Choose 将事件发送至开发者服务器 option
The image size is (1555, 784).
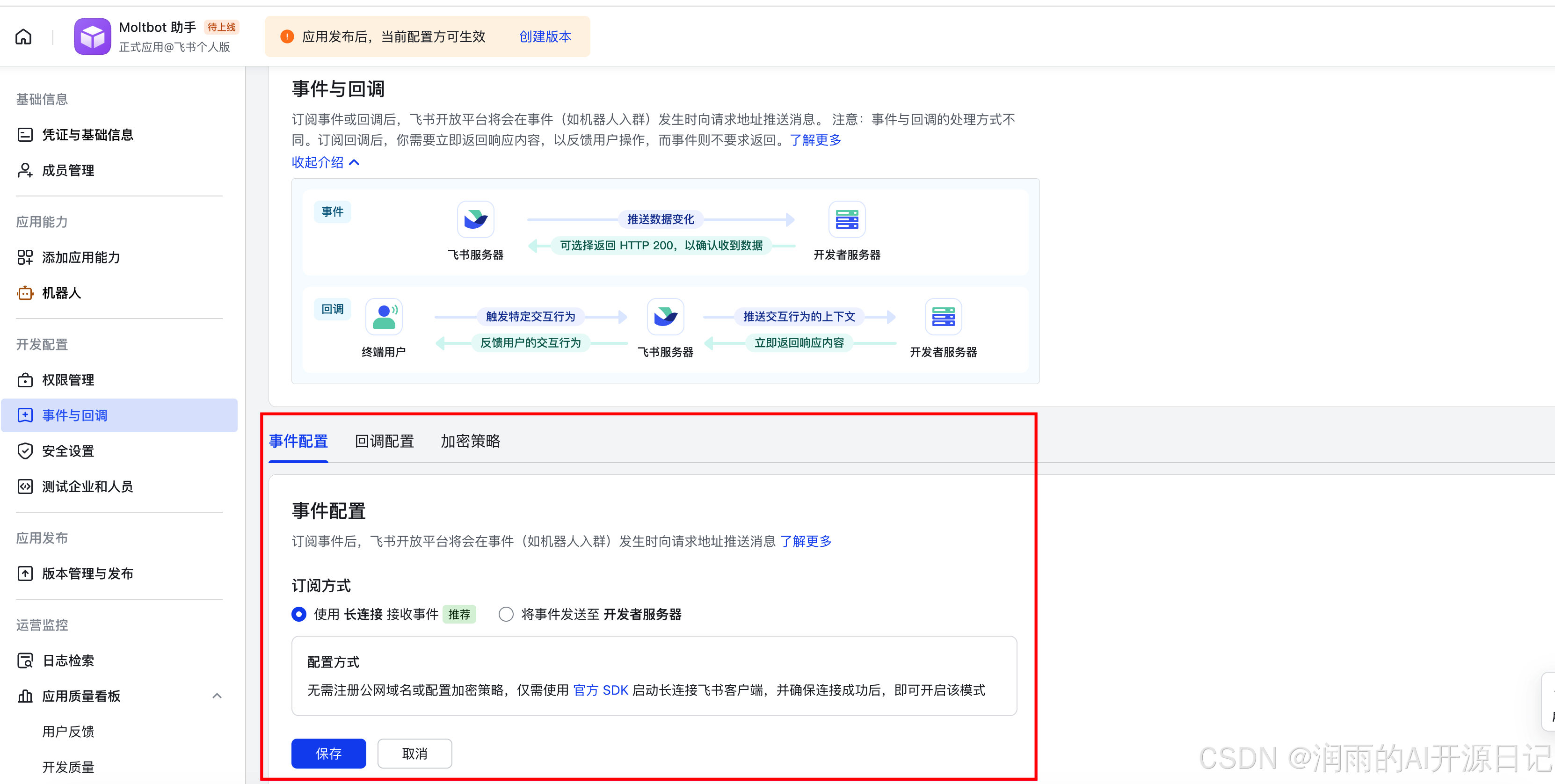coord(506,614)
